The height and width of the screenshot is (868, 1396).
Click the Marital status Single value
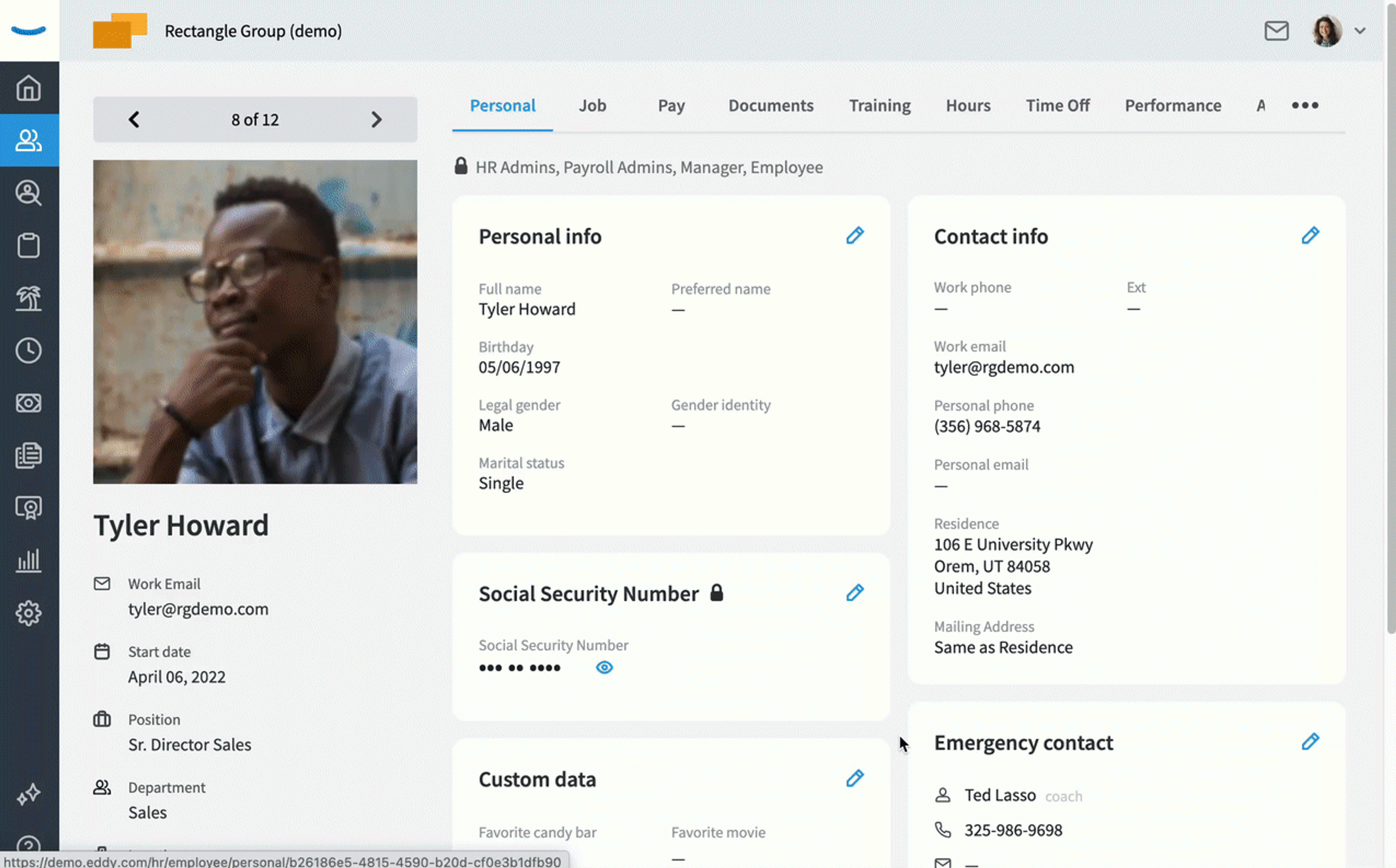(501, 483)
